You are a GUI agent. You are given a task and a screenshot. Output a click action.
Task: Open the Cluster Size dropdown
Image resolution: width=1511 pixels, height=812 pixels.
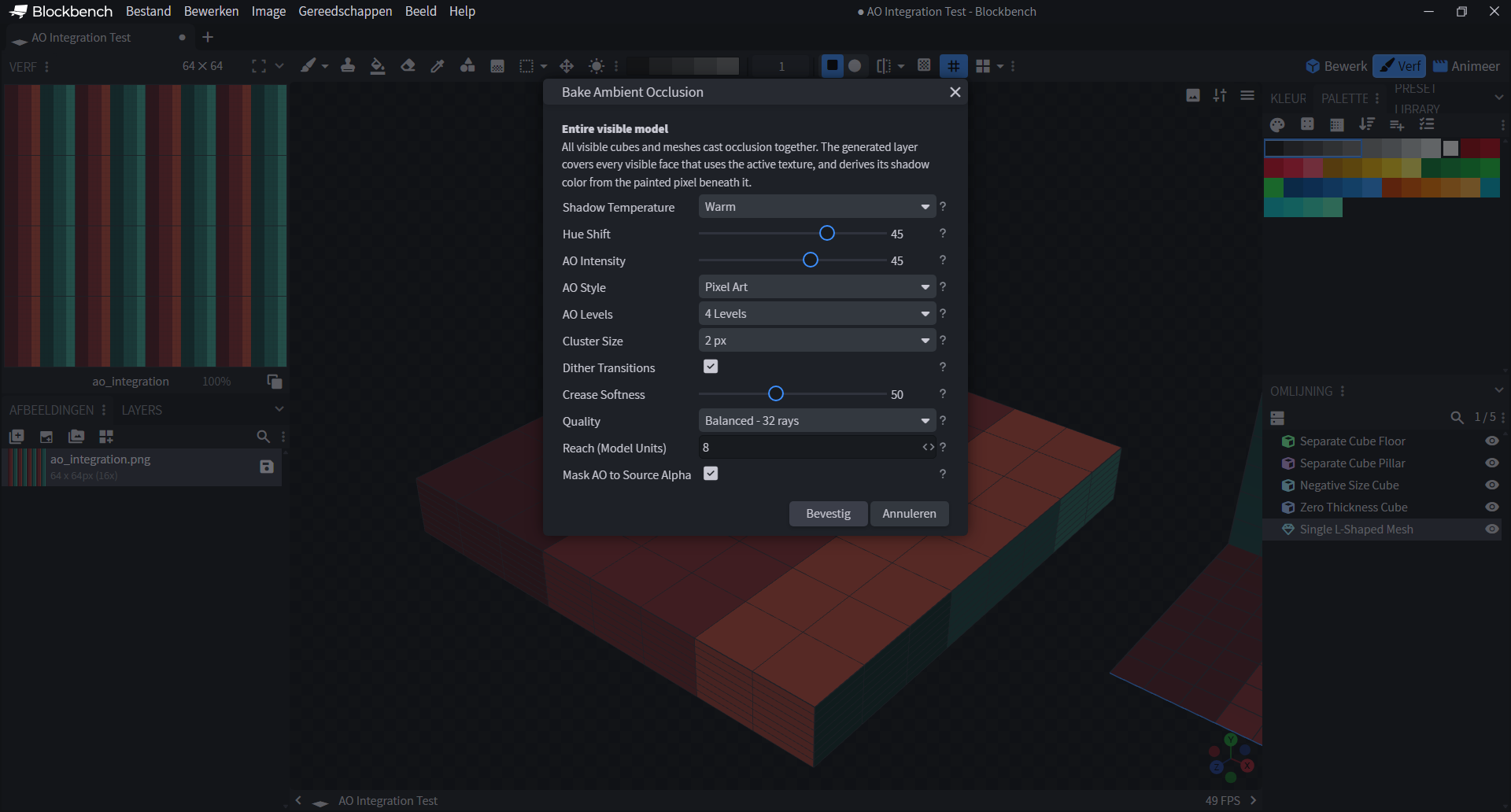coord(817,341)
